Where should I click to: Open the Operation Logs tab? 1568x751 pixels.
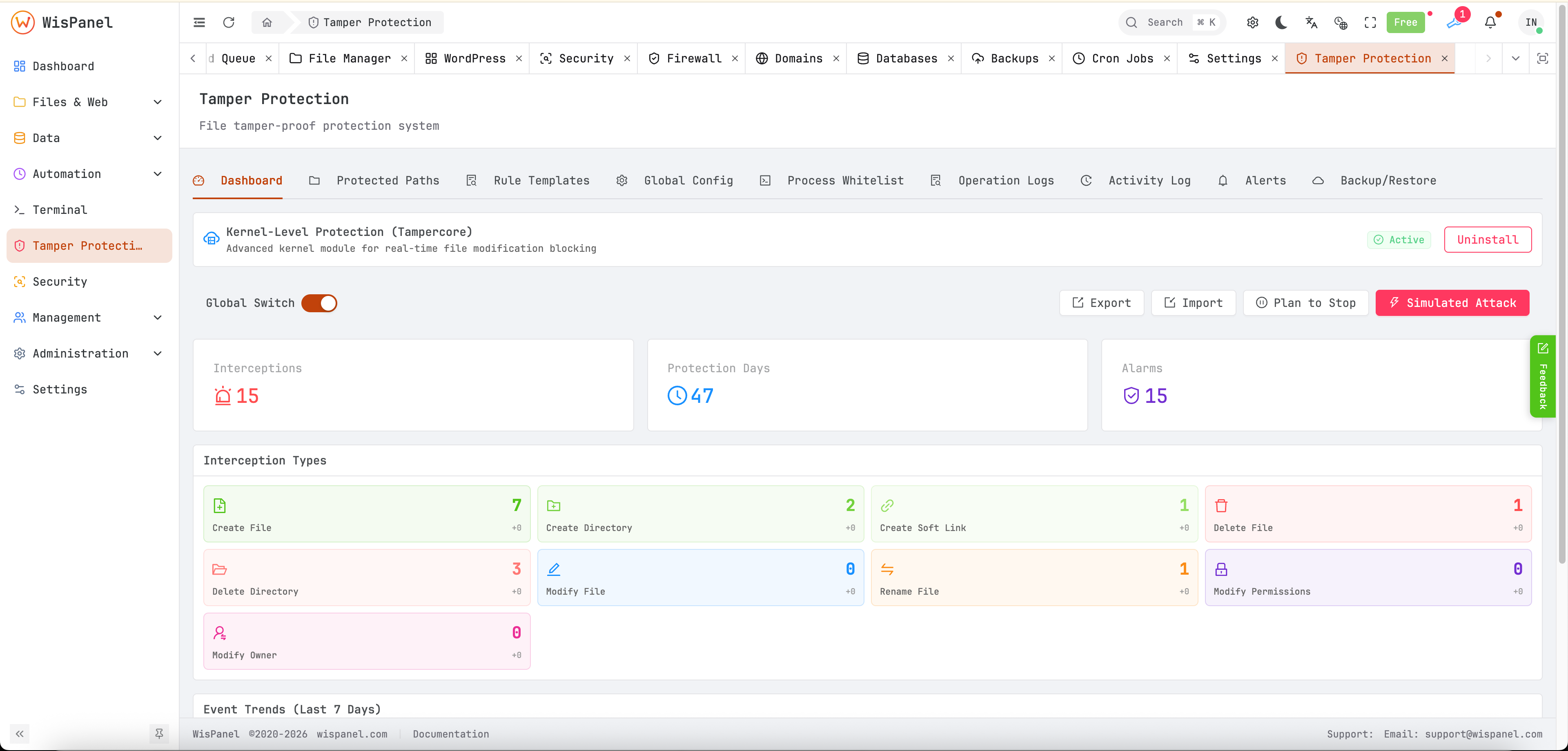[992, 181]
